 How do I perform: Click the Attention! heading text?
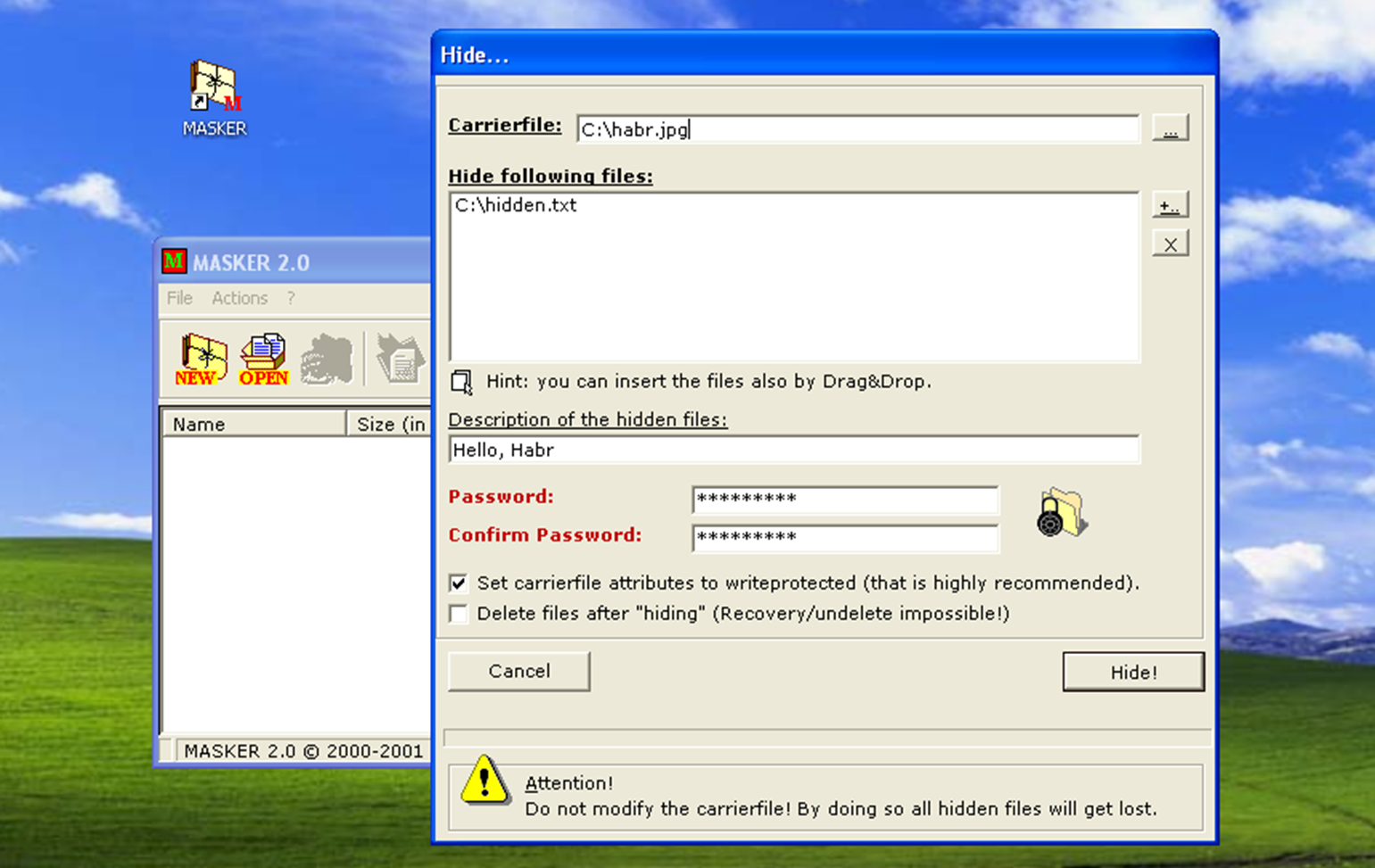(x=569, y=783)
